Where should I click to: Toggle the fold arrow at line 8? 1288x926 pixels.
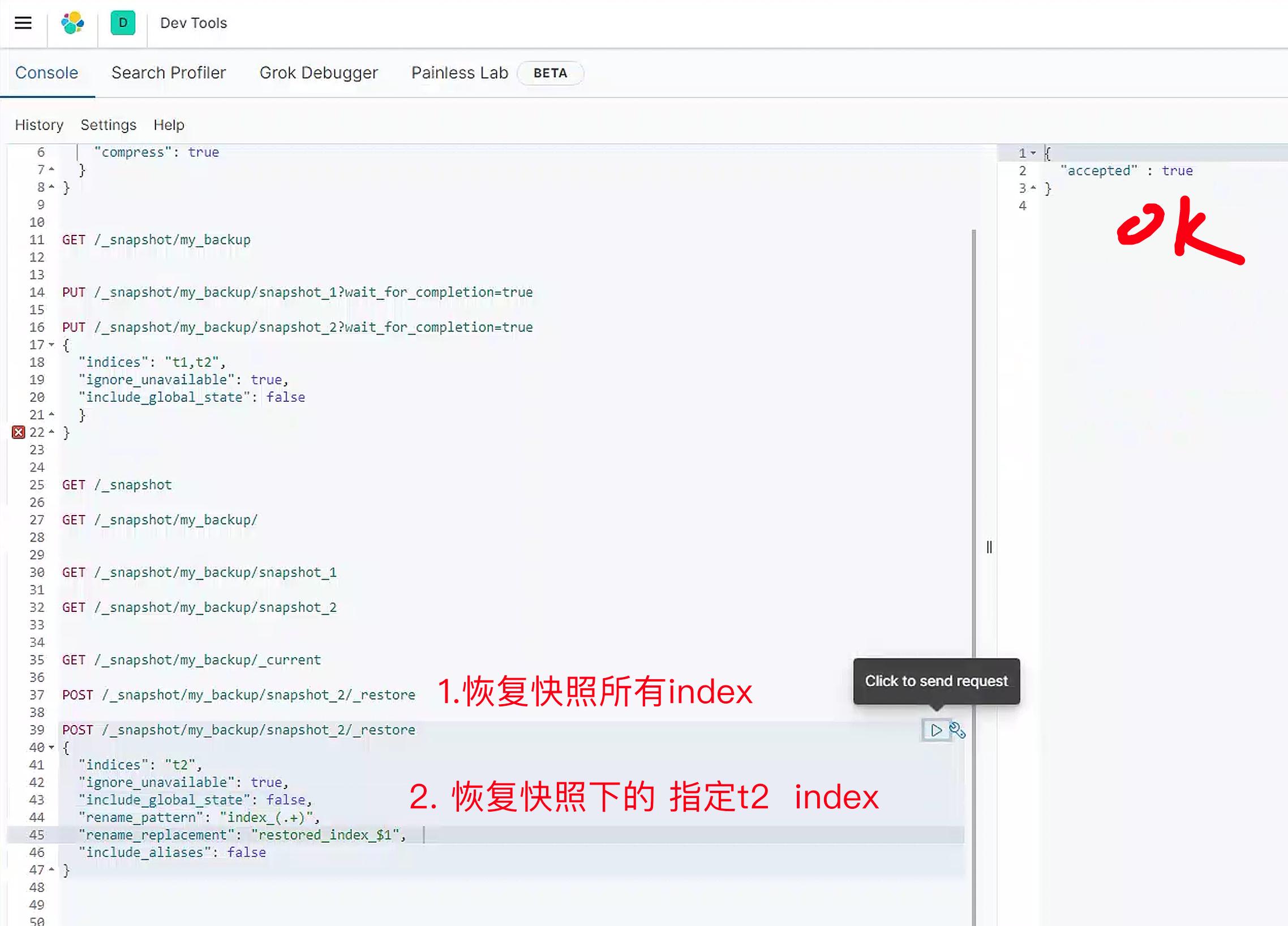point(51,187)
